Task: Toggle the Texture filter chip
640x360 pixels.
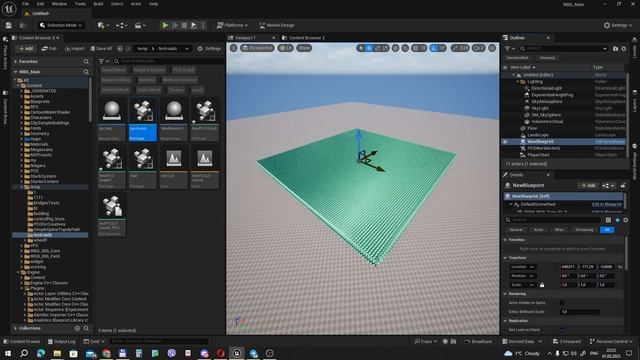Action: click(x=176, y=90)
